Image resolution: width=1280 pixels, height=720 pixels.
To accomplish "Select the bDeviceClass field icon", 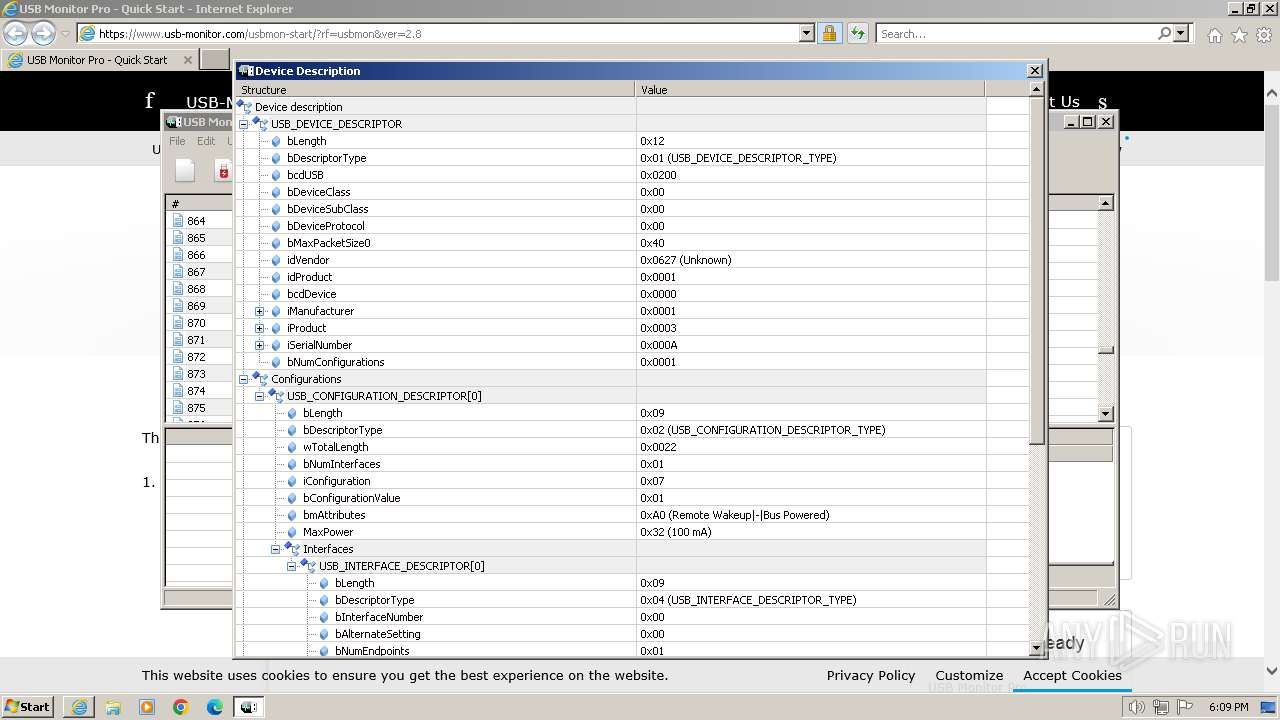I will [276, 192].
